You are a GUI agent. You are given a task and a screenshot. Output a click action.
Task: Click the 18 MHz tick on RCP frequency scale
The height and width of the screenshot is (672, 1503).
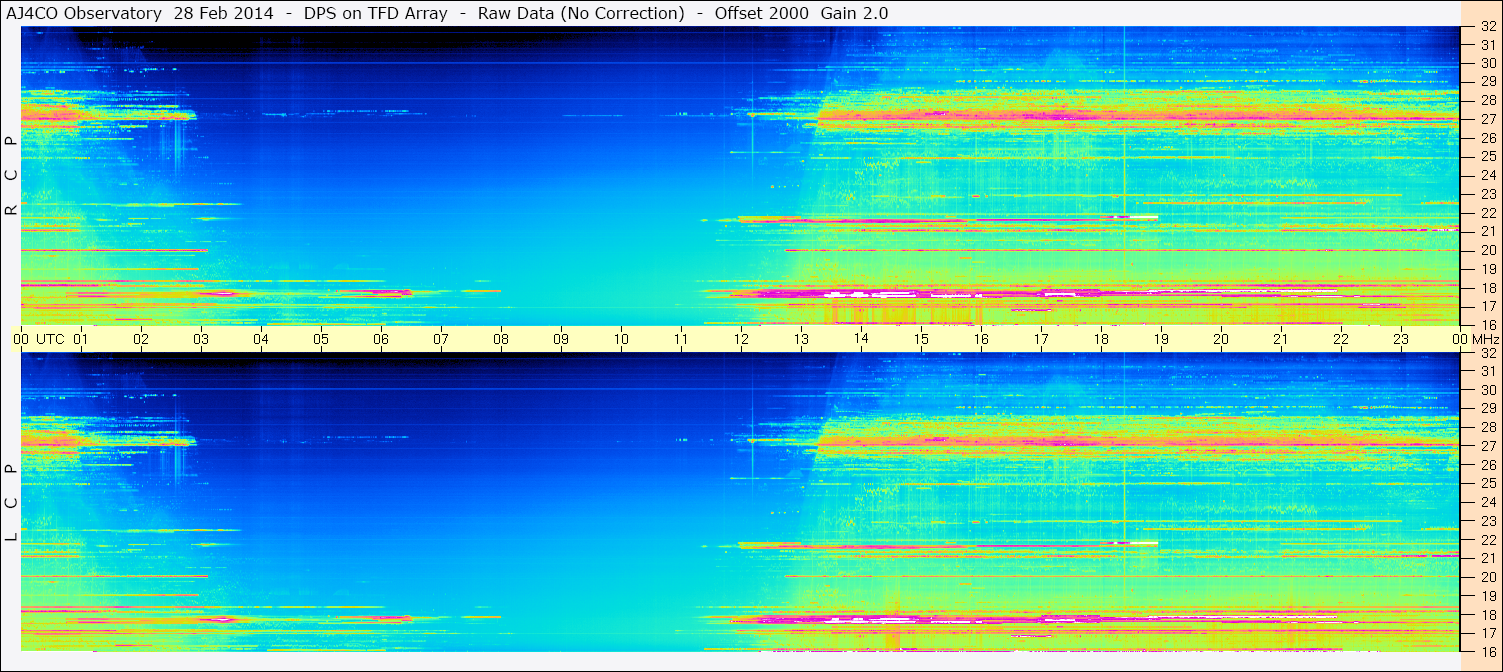[1488, 288]
